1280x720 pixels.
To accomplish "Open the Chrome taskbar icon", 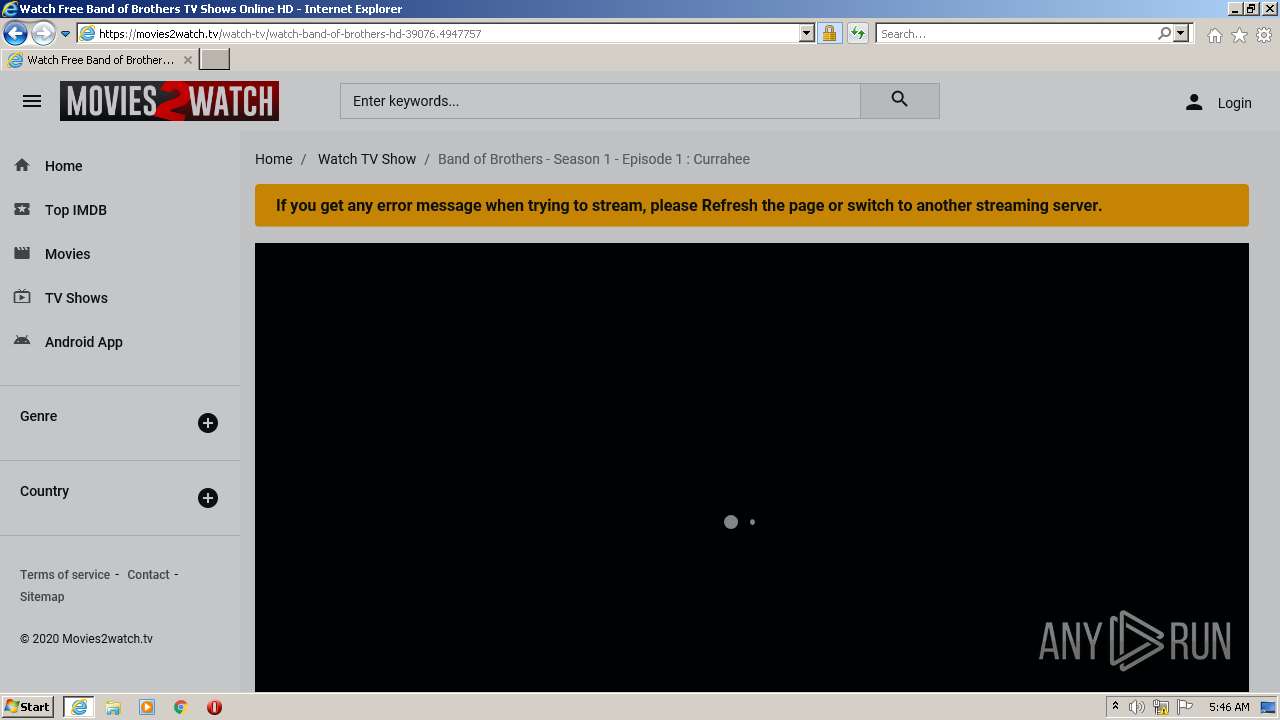I will 181,707.
